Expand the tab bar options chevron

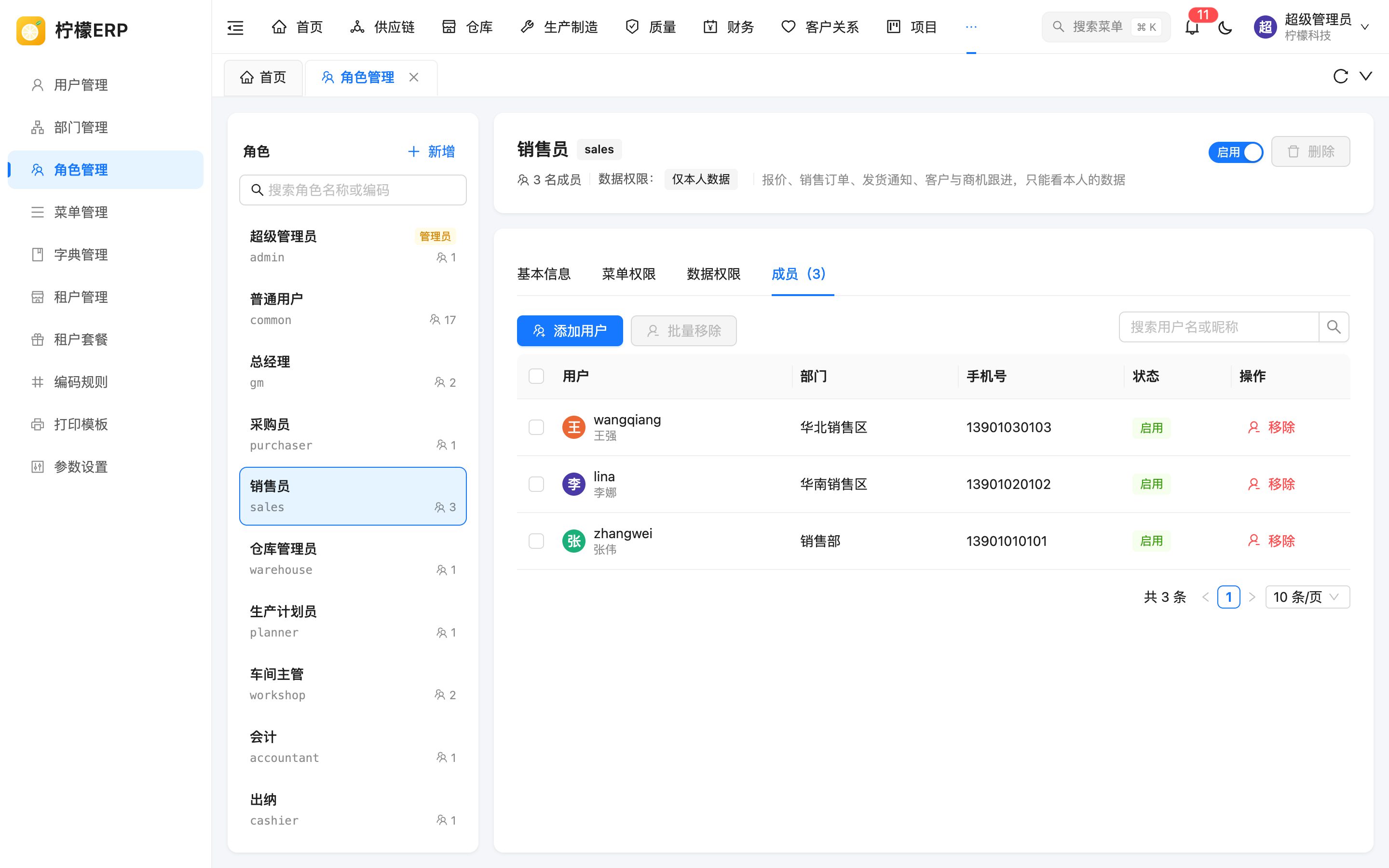(1366, 76)
